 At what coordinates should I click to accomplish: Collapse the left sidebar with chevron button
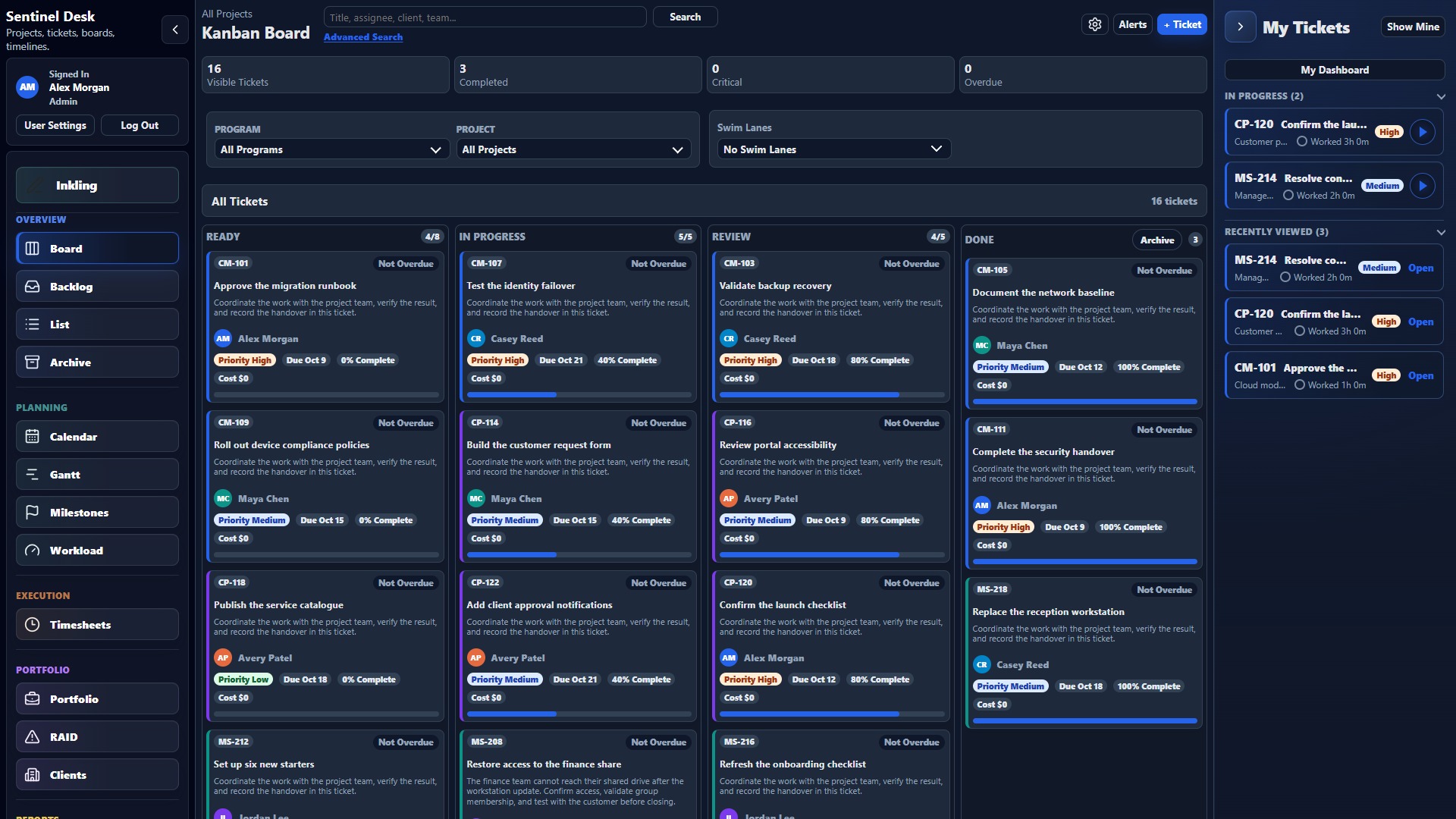(x=175, y=30)
